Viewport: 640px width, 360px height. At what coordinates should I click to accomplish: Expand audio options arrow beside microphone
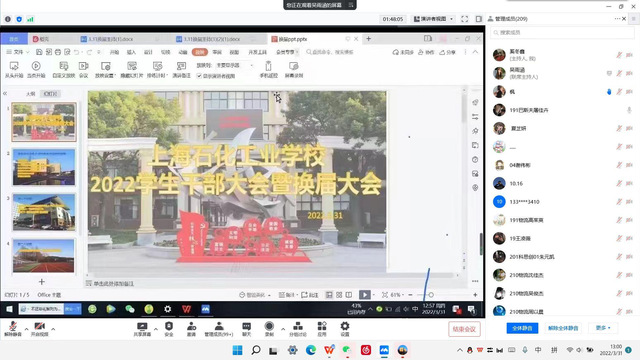(x=27, y=329)
